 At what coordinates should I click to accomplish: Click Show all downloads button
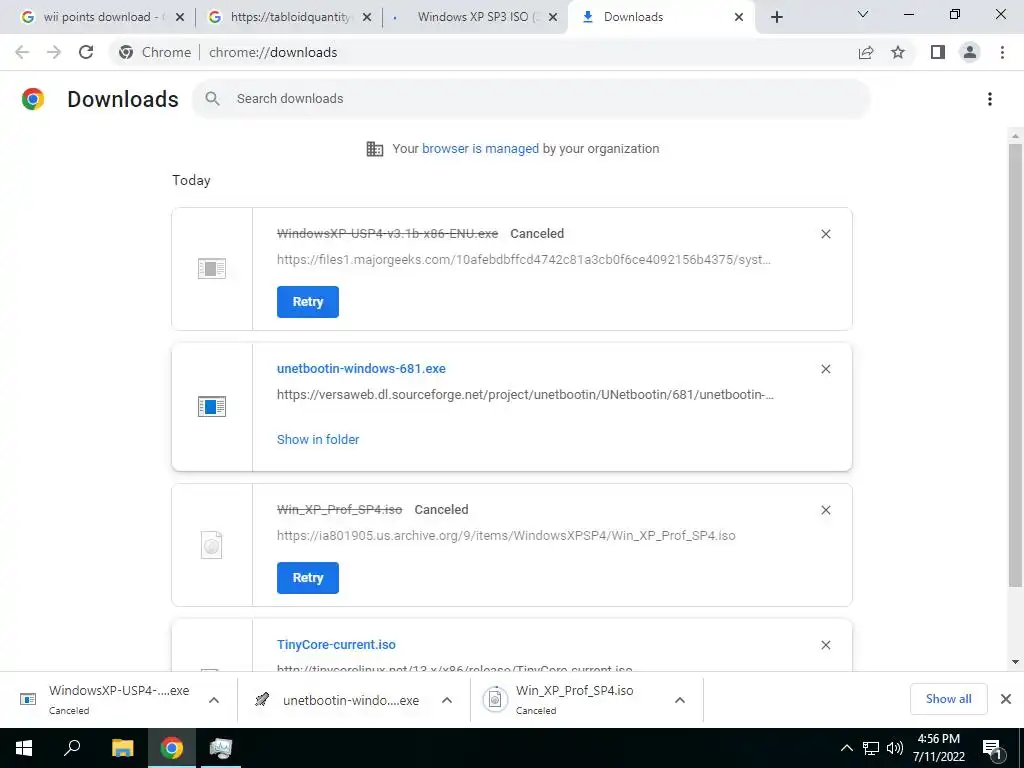pos(948,699)
